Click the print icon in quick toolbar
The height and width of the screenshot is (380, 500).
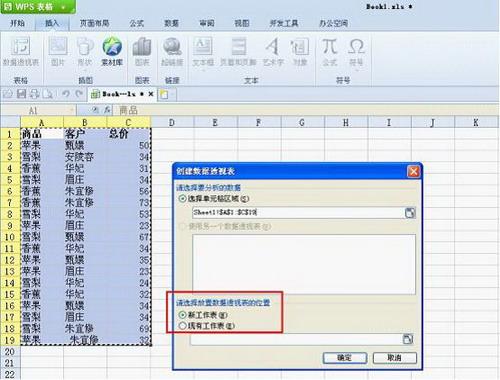(35, 94)
